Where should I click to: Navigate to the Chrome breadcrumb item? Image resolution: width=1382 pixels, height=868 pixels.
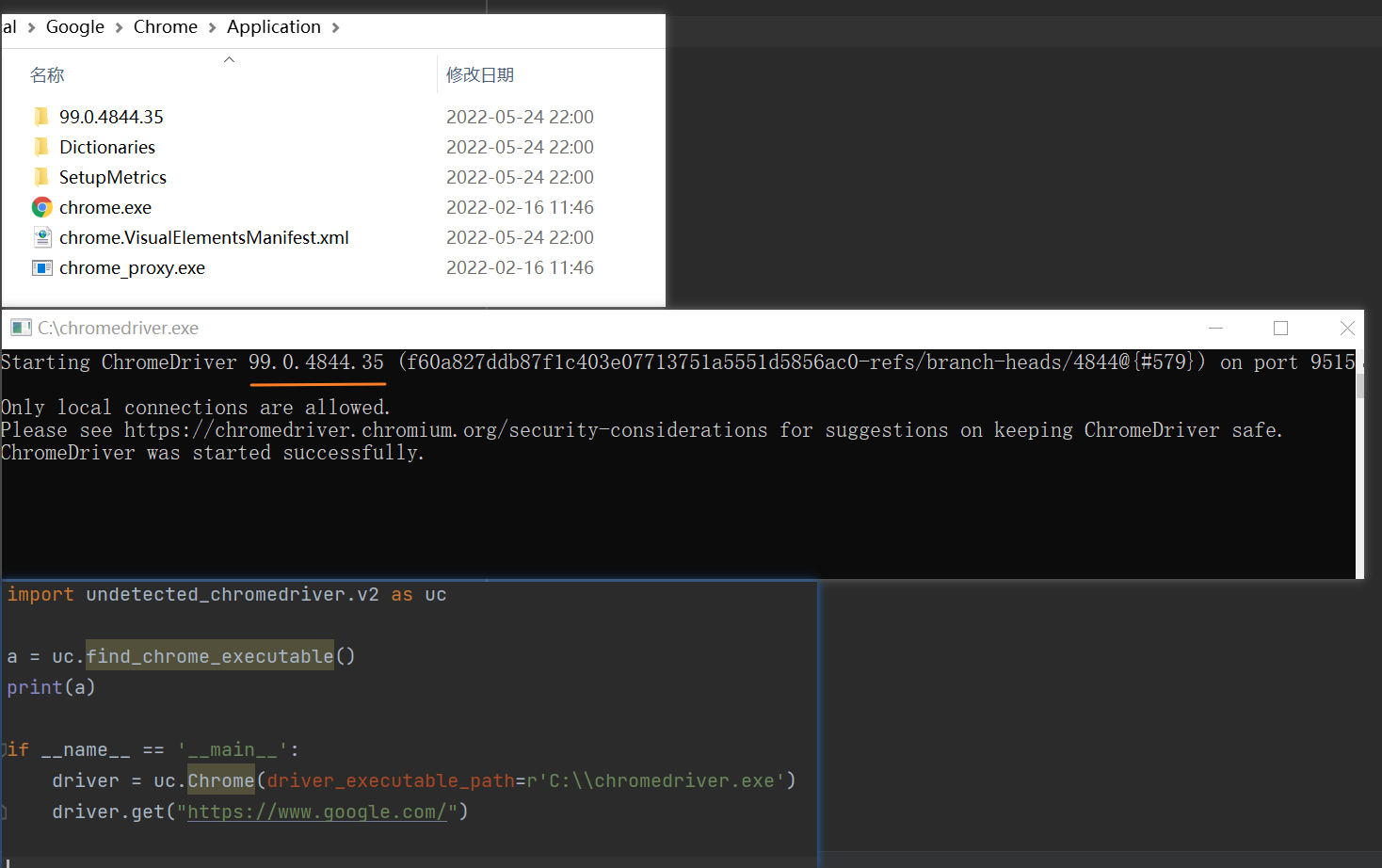165,27
